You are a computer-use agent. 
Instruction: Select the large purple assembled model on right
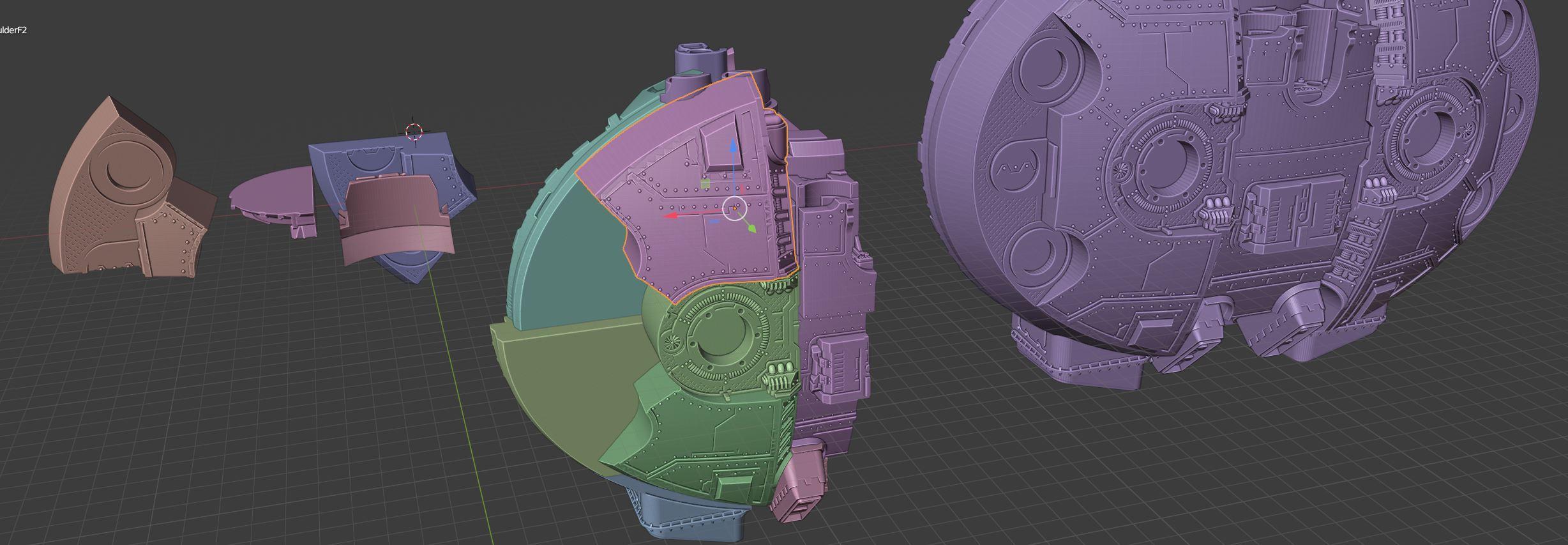pyautogui.click(x=1213, y=192)
